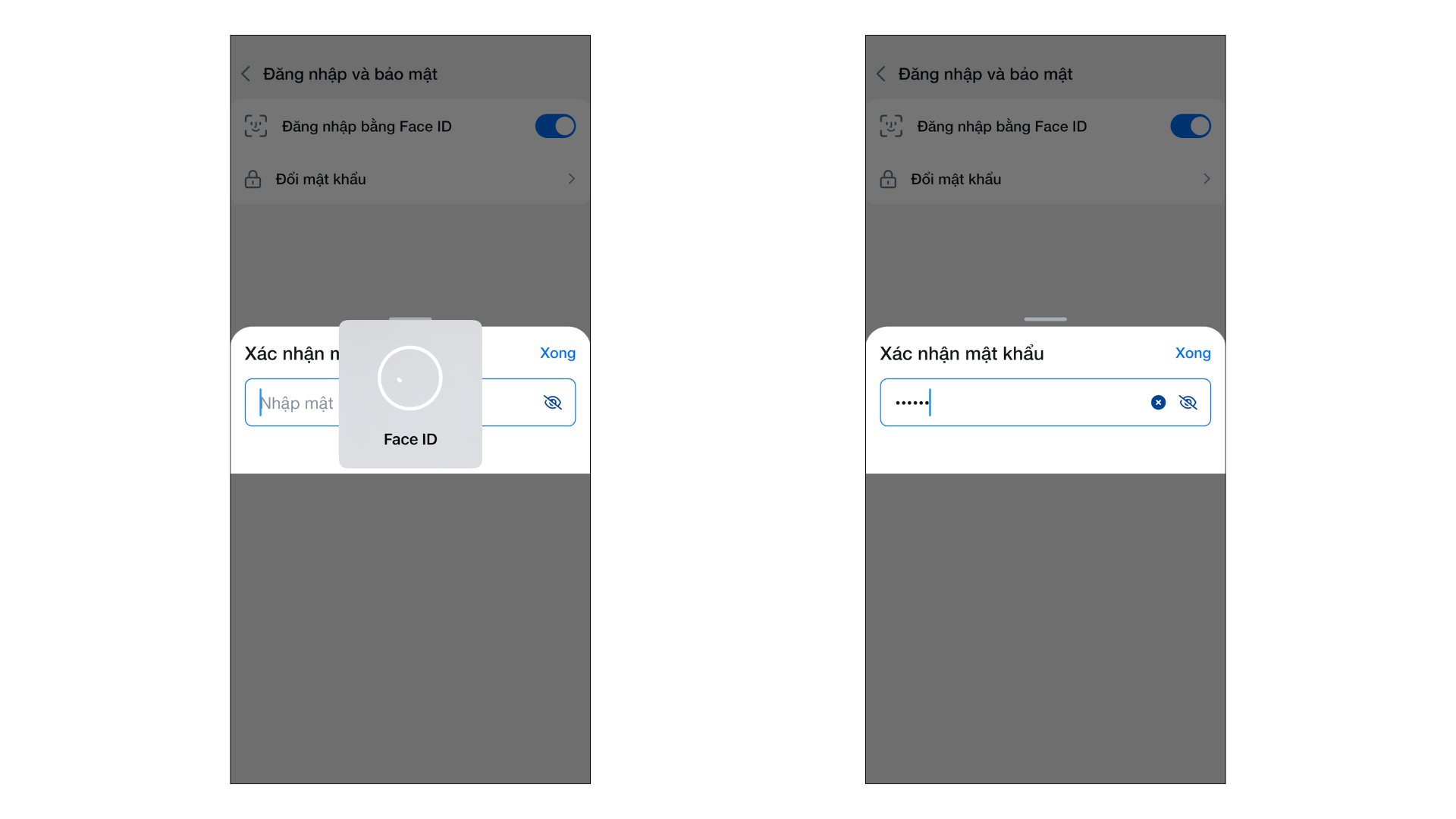Show password using eye icon on right screen

(1188, 403)
